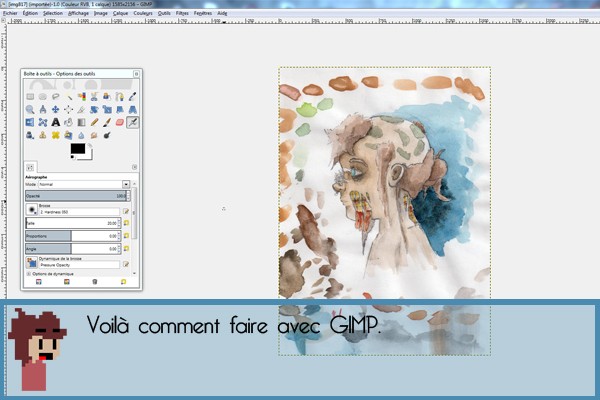Select the Heal tool
600x400 pixels.
pyautogui.click(x=55, y=136)
